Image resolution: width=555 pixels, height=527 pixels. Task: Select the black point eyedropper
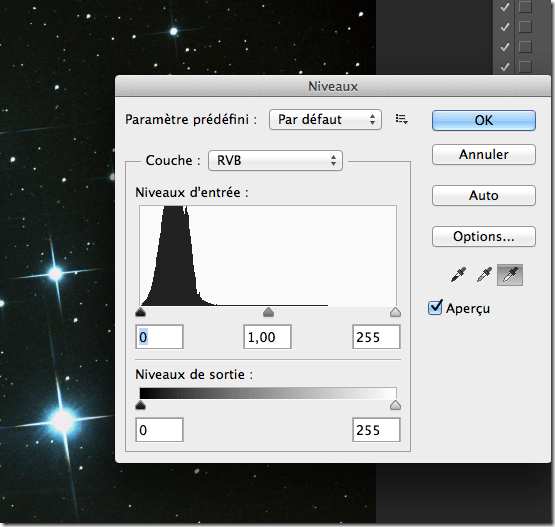[x=459, y=275]
